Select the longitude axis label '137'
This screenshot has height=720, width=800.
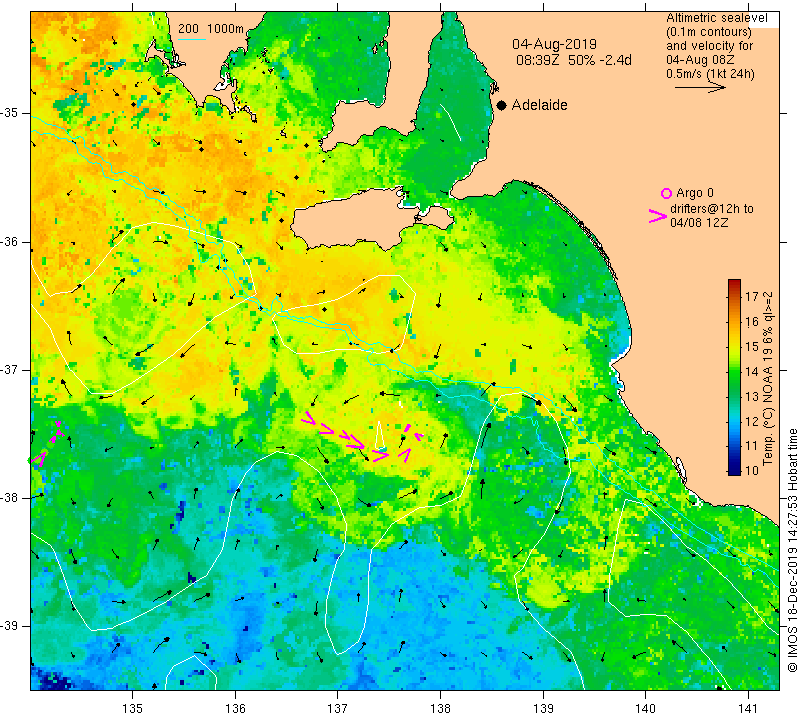coord(338,709)
